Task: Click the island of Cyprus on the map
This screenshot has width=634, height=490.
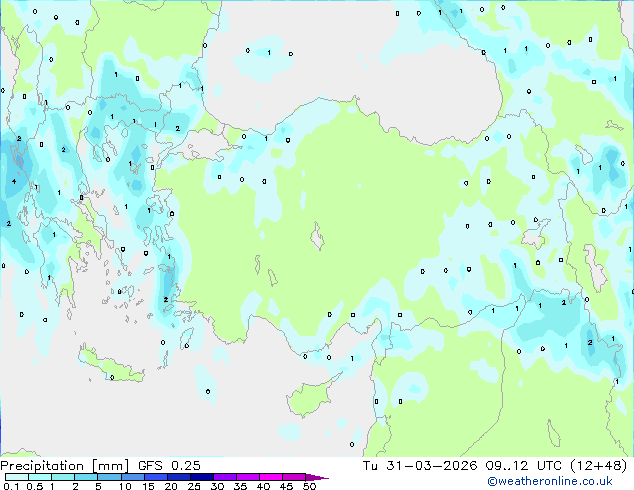Action: coord(310,397)
